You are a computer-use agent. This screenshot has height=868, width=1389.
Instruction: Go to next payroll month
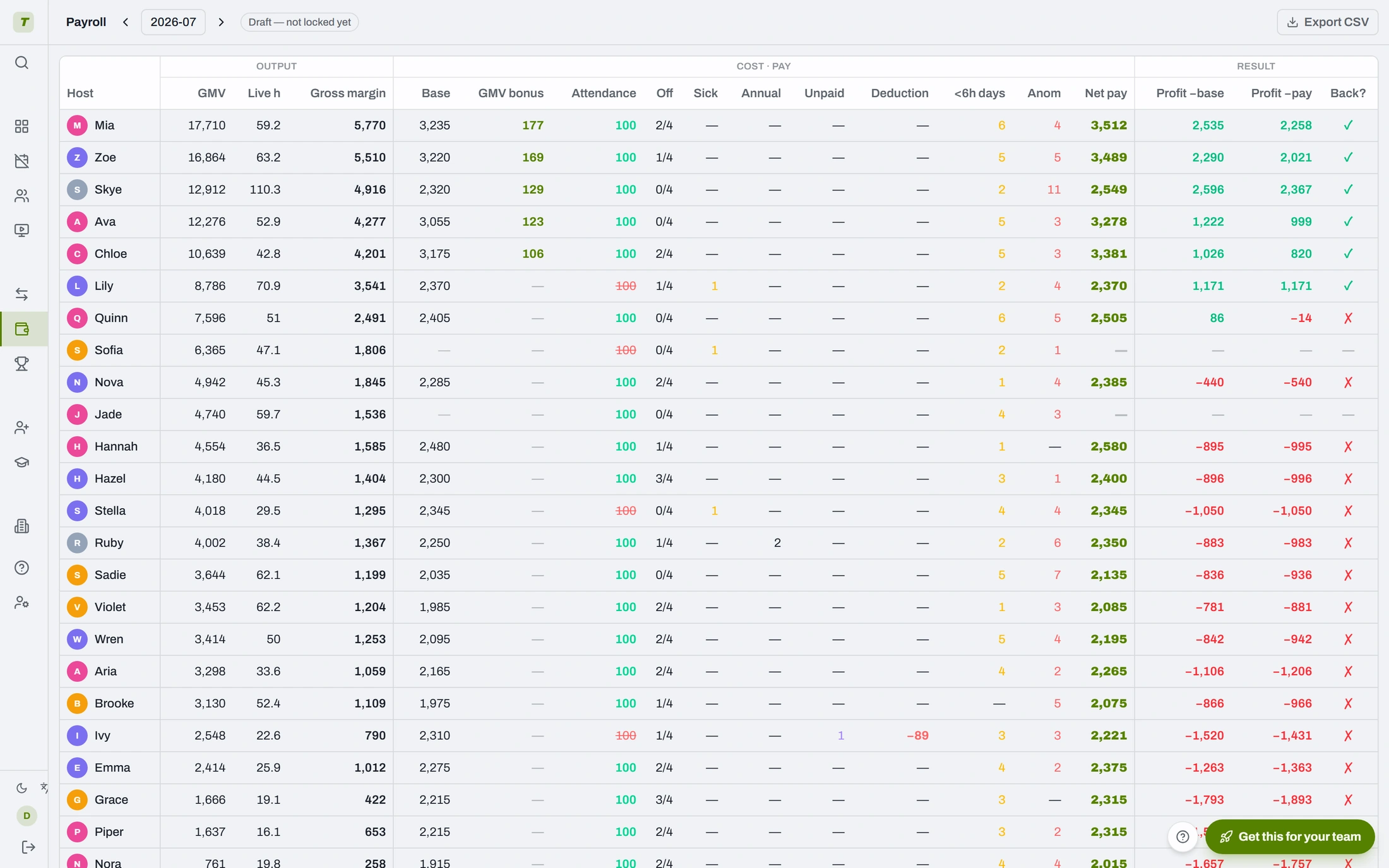221,22
